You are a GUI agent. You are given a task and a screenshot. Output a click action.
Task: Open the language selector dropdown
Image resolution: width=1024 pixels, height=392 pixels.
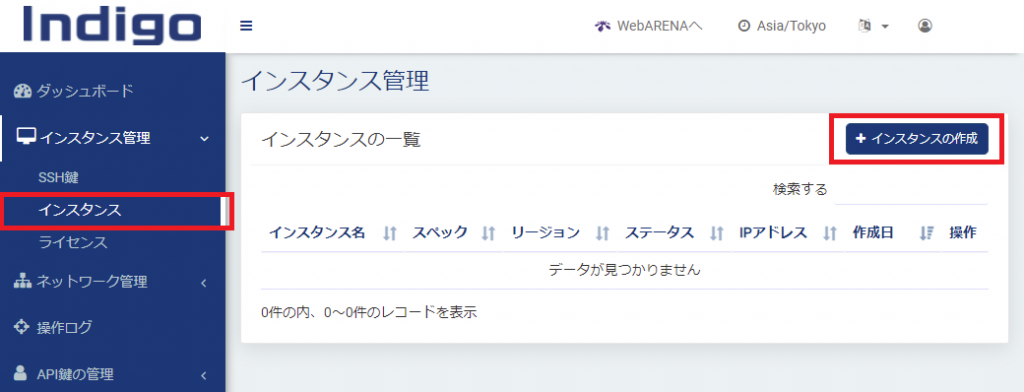[873, 26]
